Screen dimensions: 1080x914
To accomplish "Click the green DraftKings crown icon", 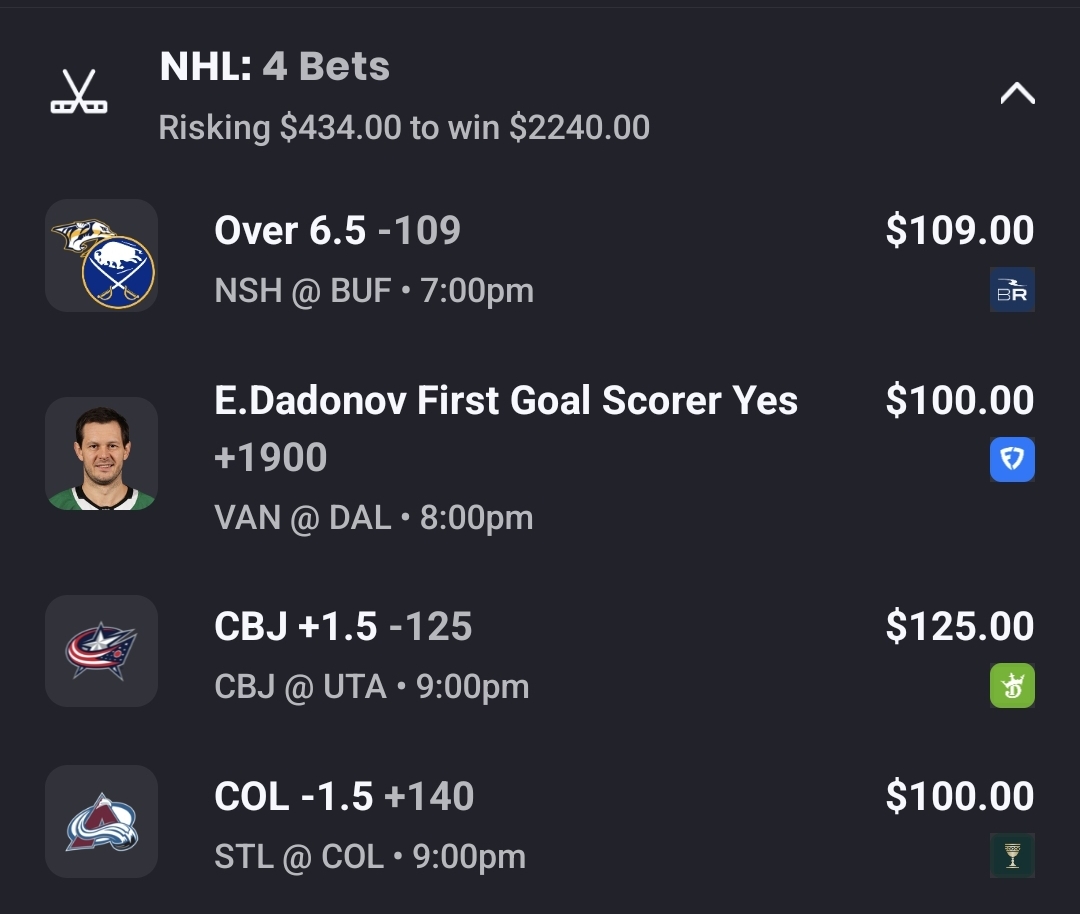I will coord(1012,686).
